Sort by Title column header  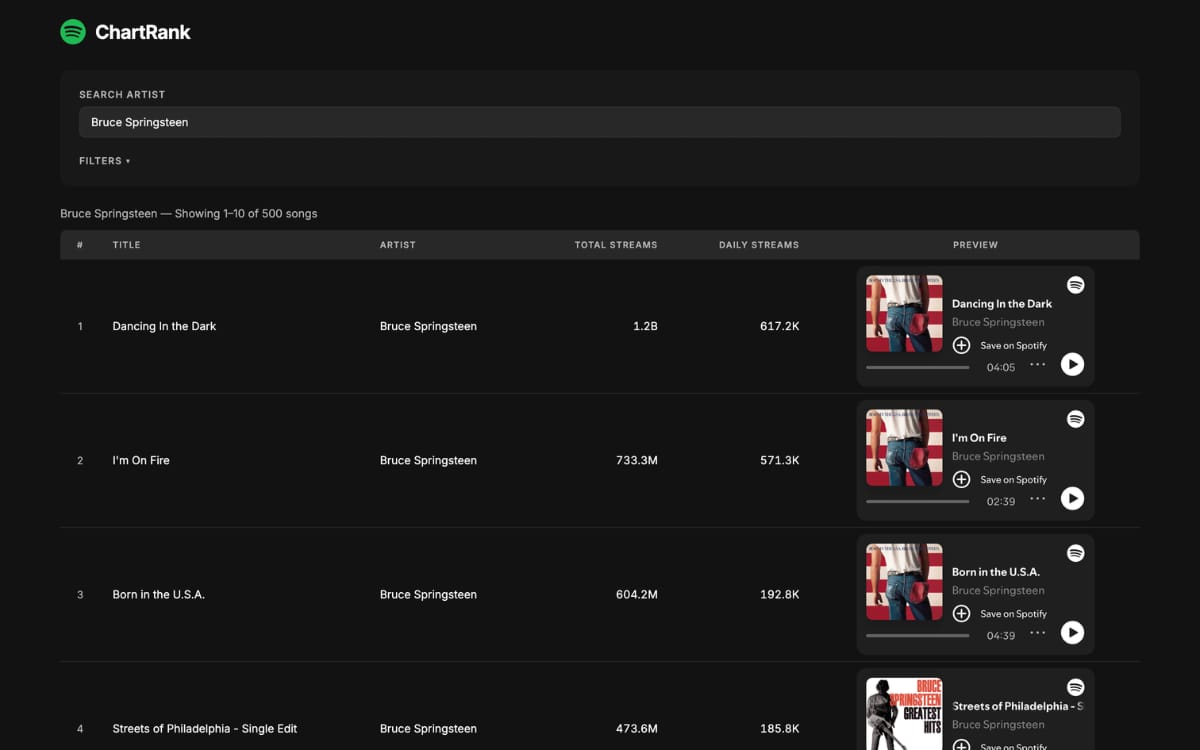[x=127, y=245]
